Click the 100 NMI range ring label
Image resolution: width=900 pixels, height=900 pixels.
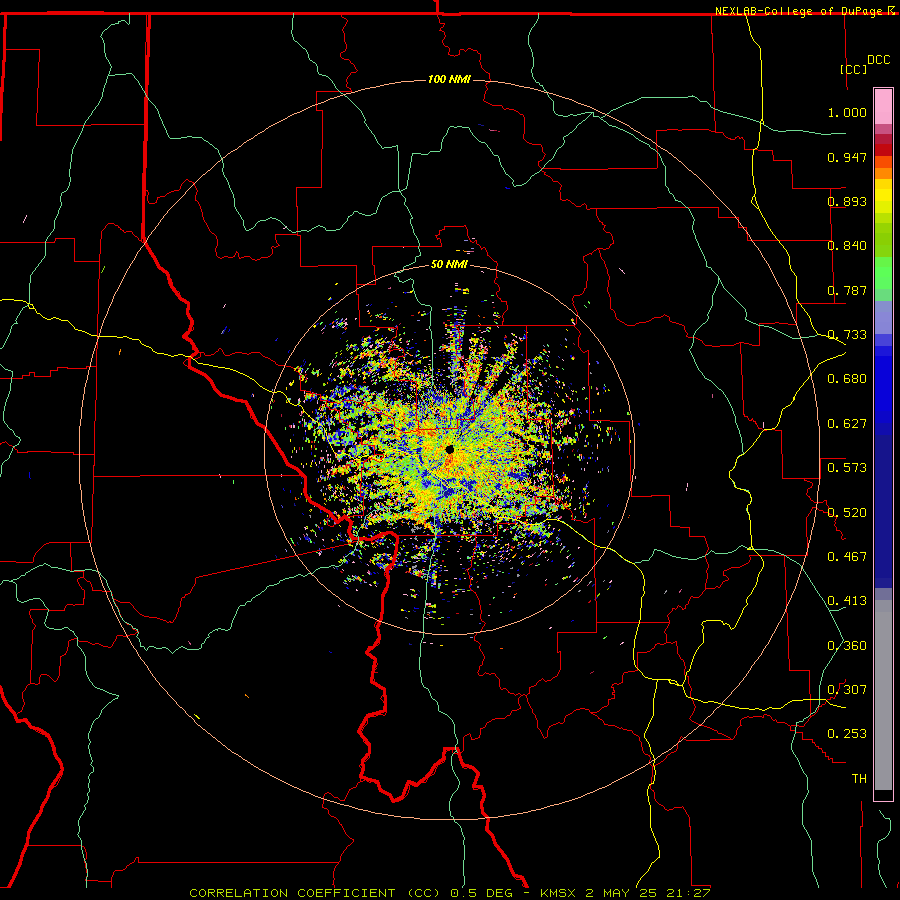coord(449,79)
